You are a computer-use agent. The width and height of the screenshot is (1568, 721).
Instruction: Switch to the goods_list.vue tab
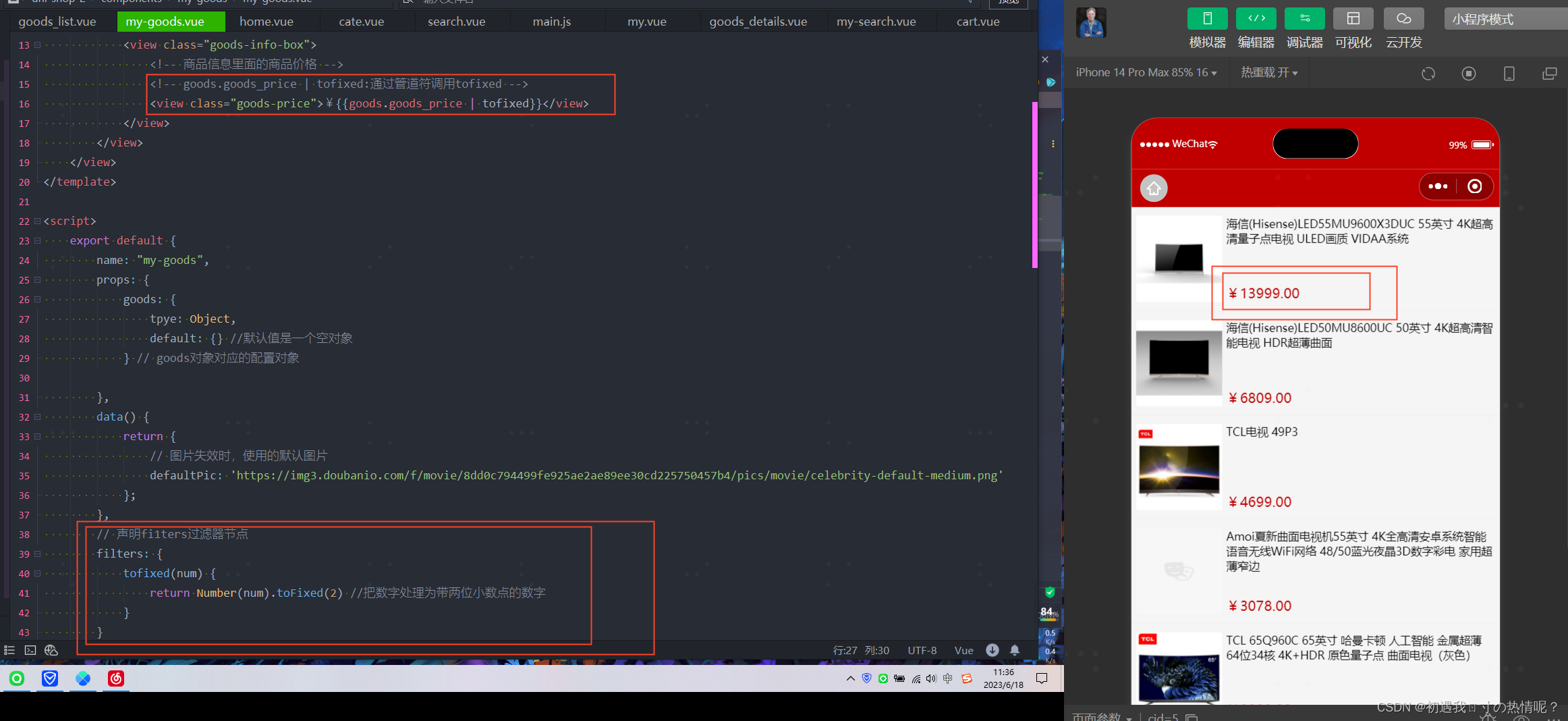point(57,22)
